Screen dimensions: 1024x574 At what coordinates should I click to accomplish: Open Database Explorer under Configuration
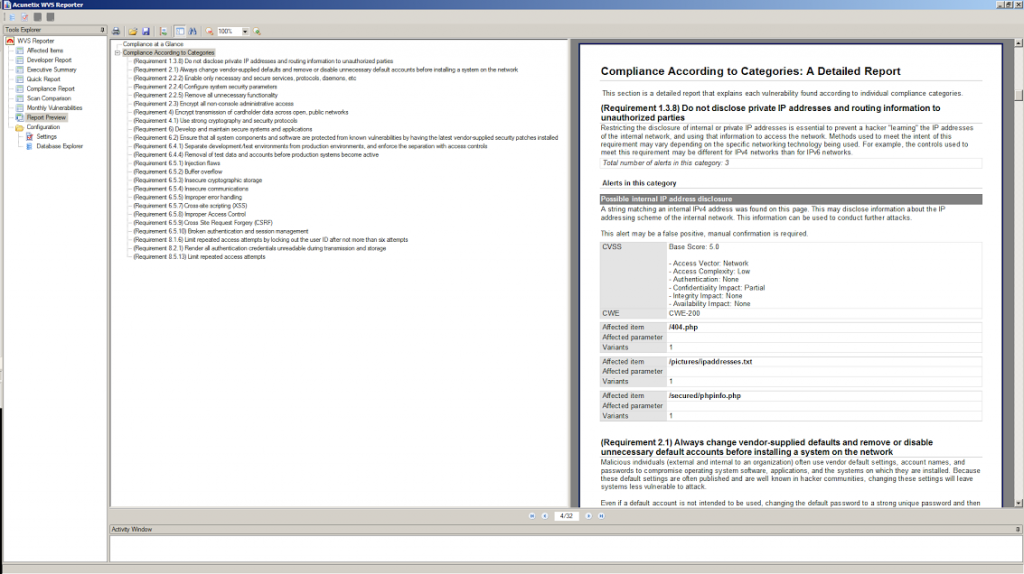pos(59,146)
